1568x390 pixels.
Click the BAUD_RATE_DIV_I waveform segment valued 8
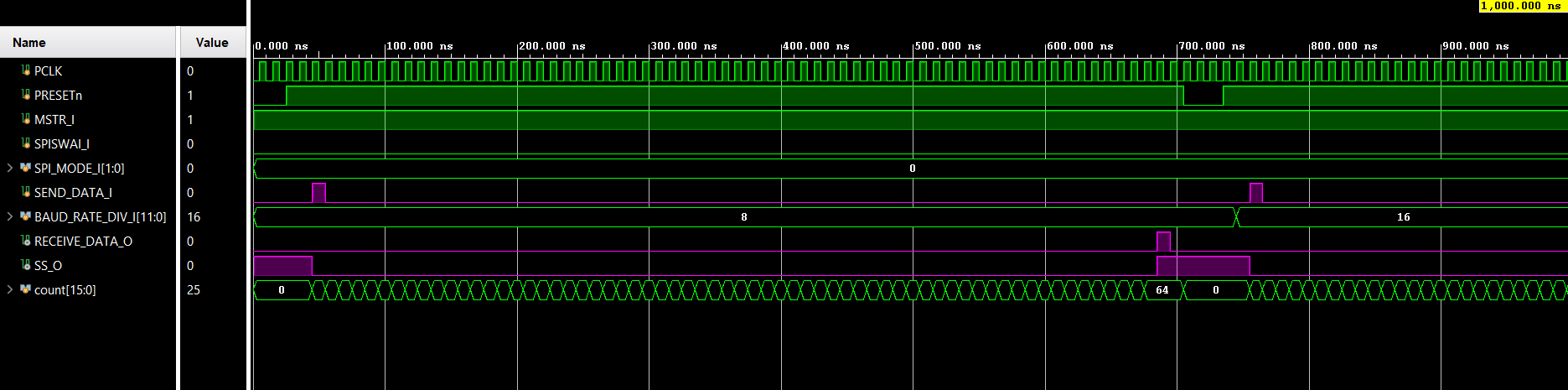[x=744, y=217]
